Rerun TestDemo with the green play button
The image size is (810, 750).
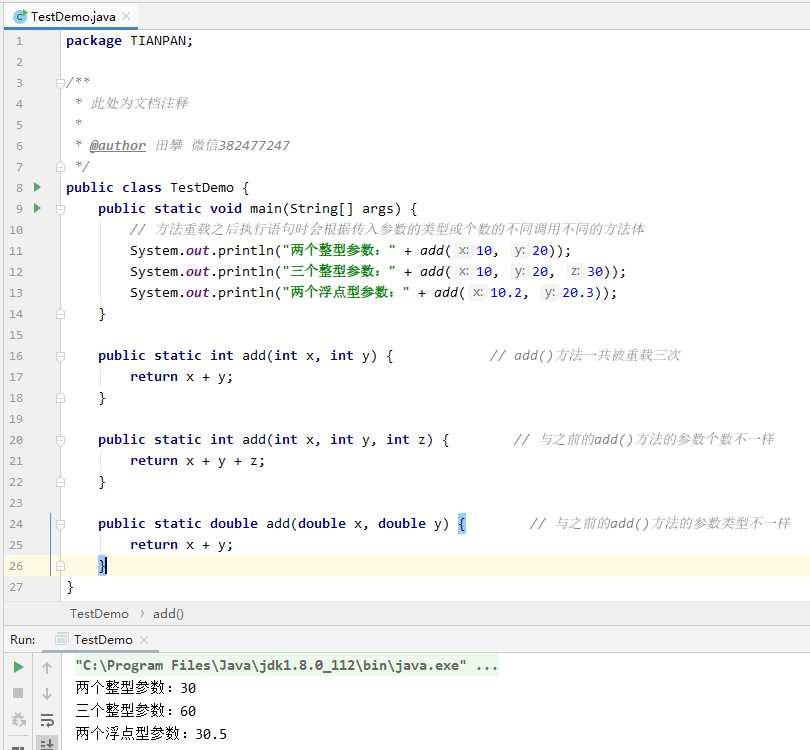click(x=18, y=667)
